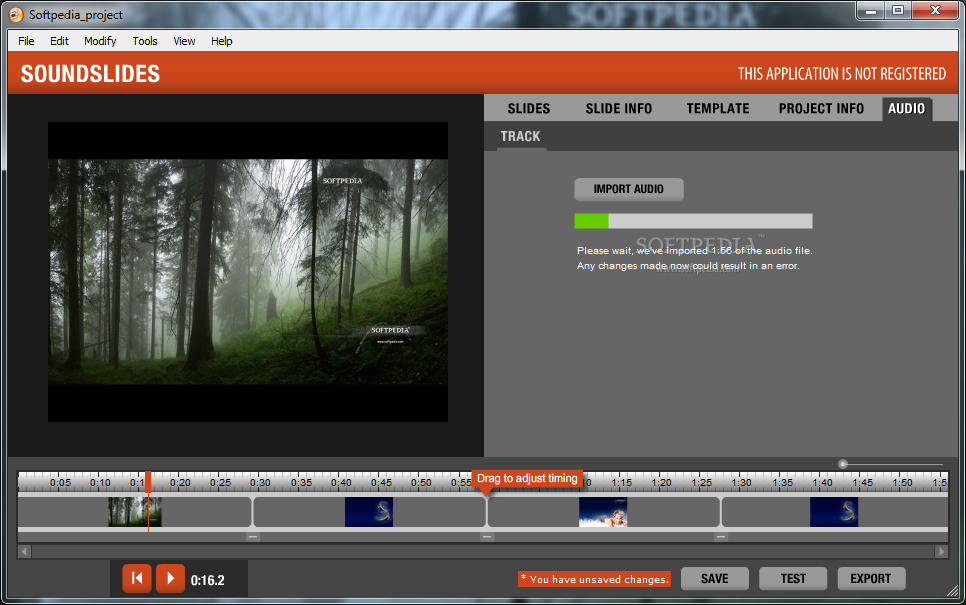
Task: Select the third timeline slide with white and blue thumbnail
Action: (603, 512)
